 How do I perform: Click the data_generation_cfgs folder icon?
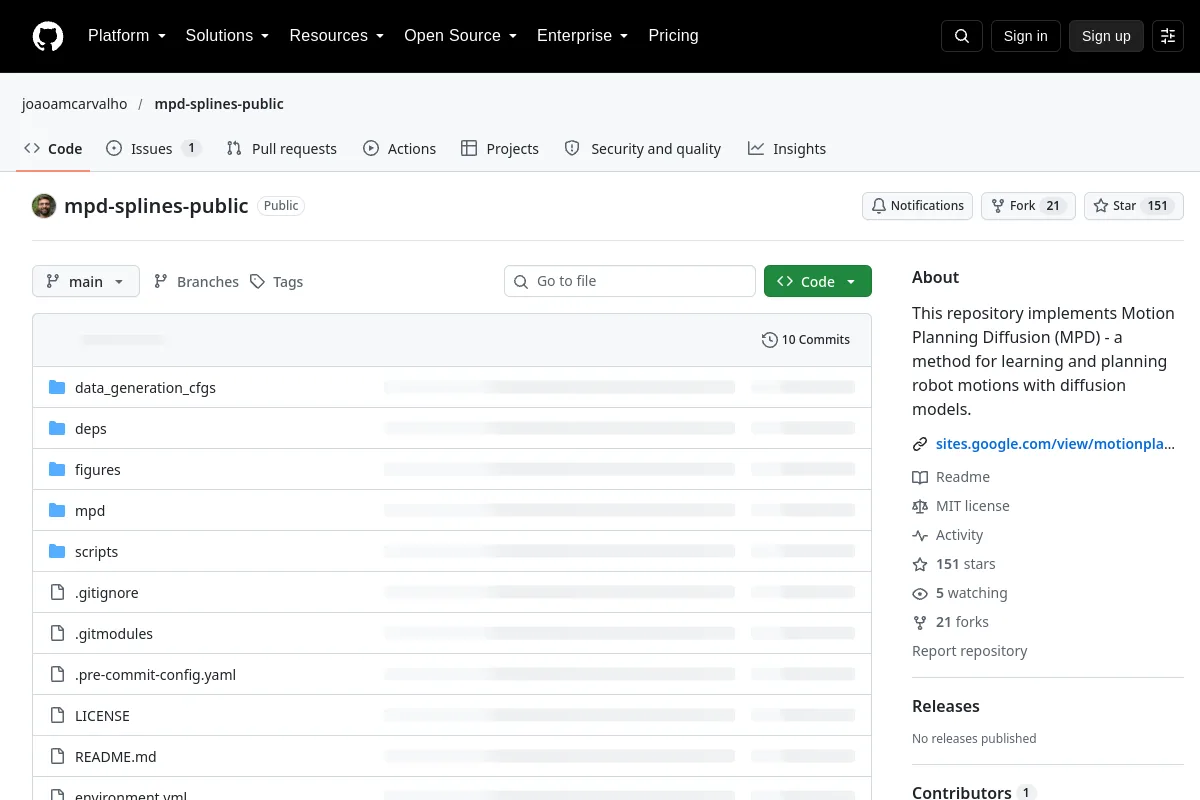coord(57,387)
